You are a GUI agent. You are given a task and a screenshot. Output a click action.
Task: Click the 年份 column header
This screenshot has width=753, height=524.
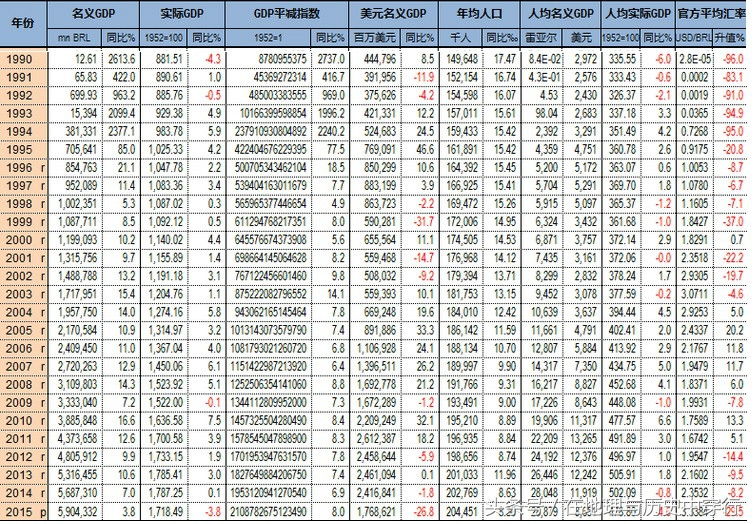(x=23, y=24)
